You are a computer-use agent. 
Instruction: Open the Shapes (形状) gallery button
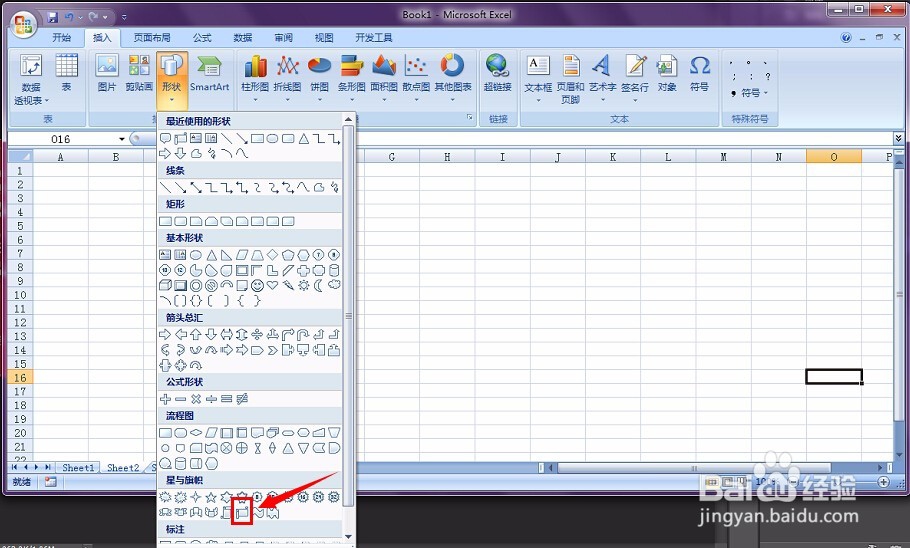tap(172, 80)
